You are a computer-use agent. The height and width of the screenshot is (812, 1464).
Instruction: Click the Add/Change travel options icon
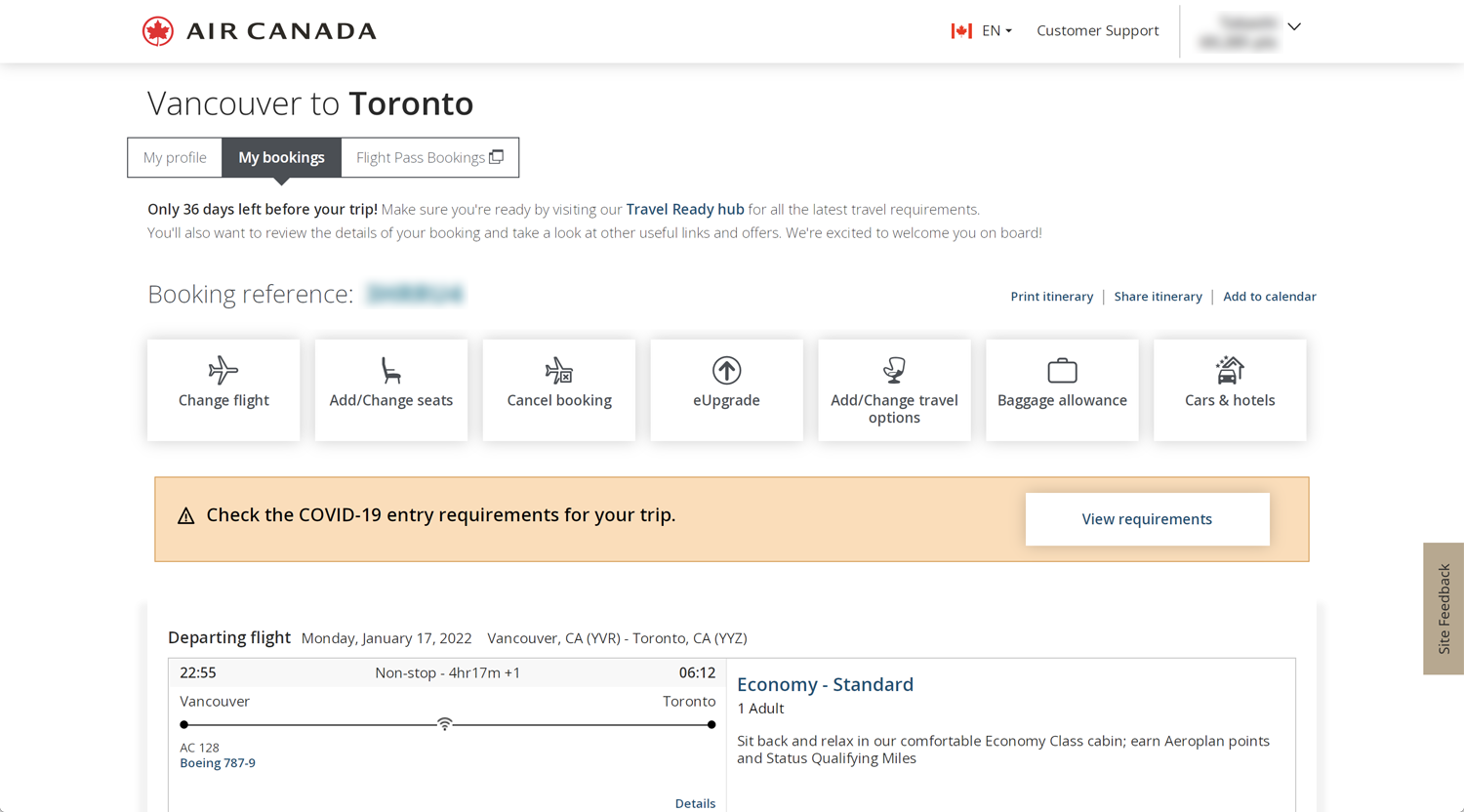click(x=894, y=370)
